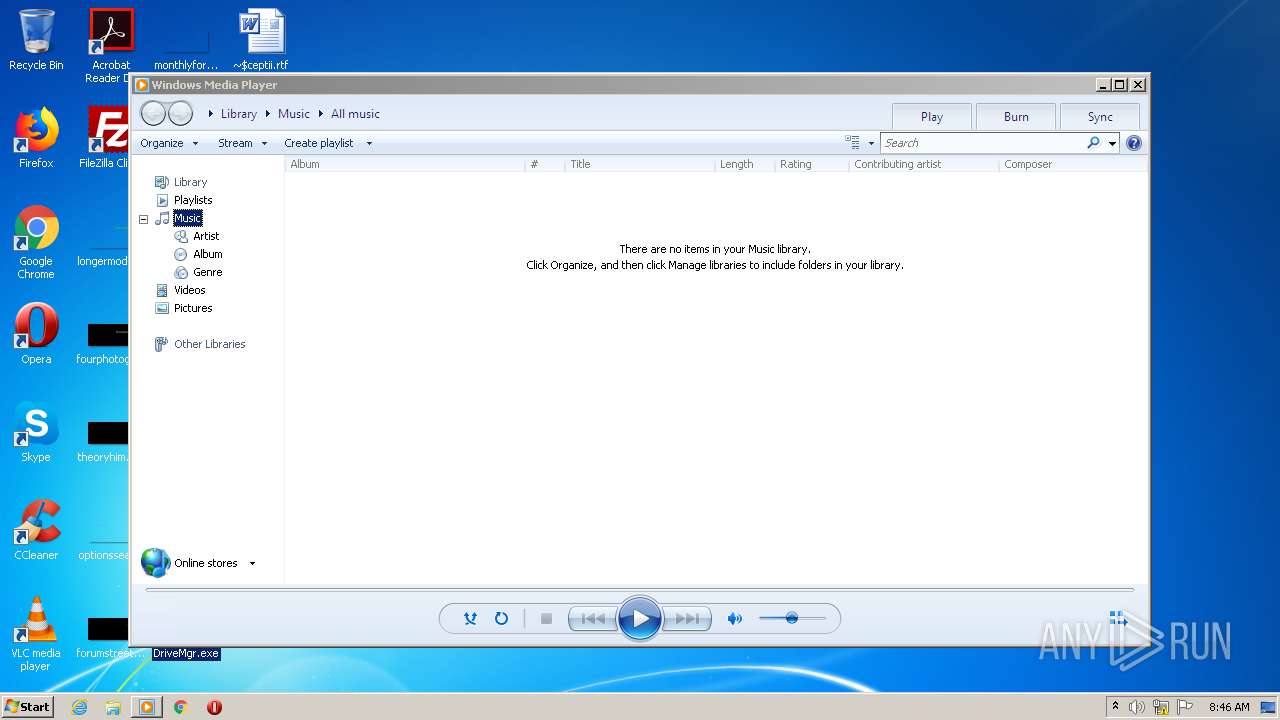Open the Start menu
1280x720 pixels.
pos(28,706)
